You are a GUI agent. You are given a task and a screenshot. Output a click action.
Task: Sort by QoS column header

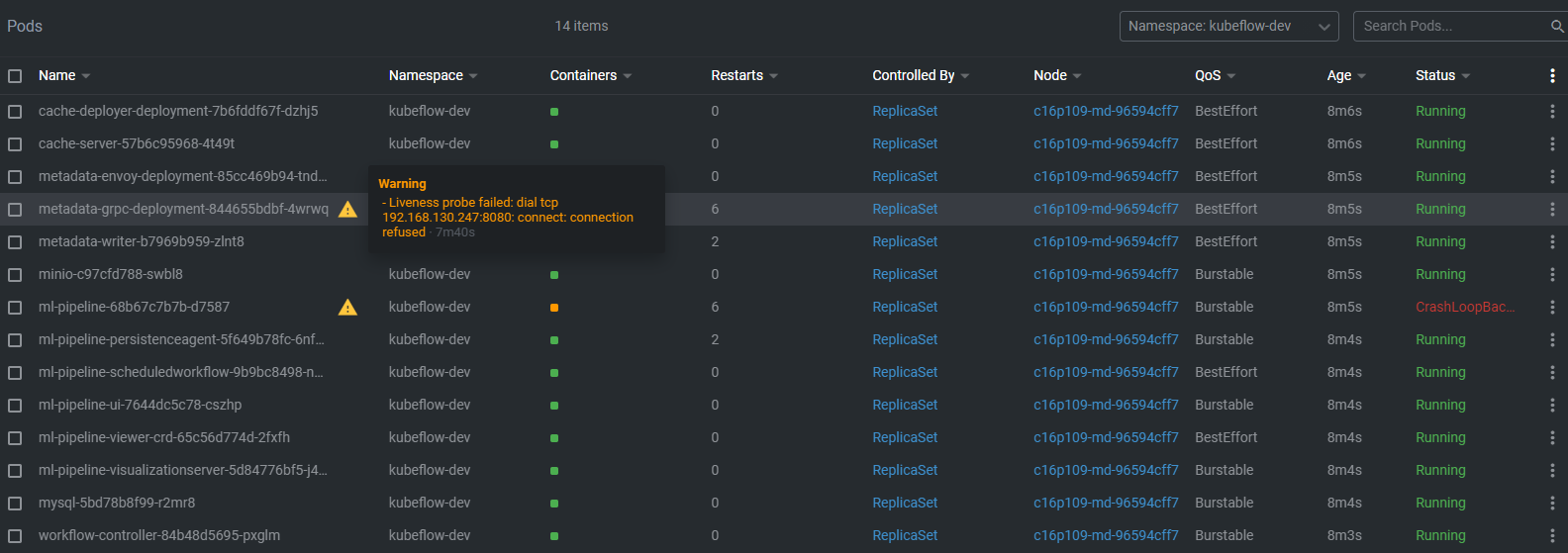click(x=1215, y=75)
